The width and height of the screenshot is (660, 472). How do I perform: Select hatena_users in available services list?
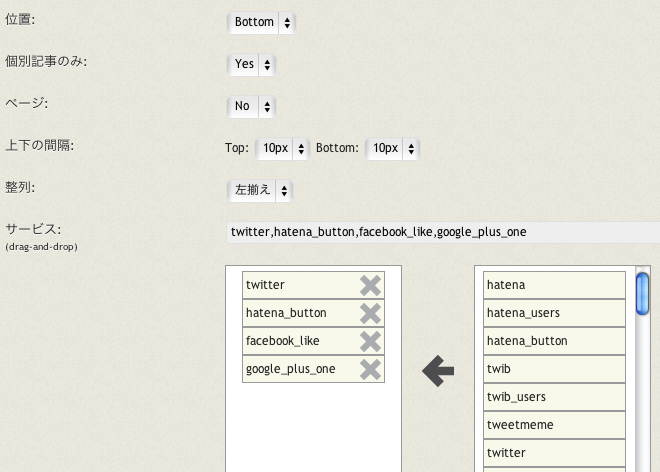(554, 313)
